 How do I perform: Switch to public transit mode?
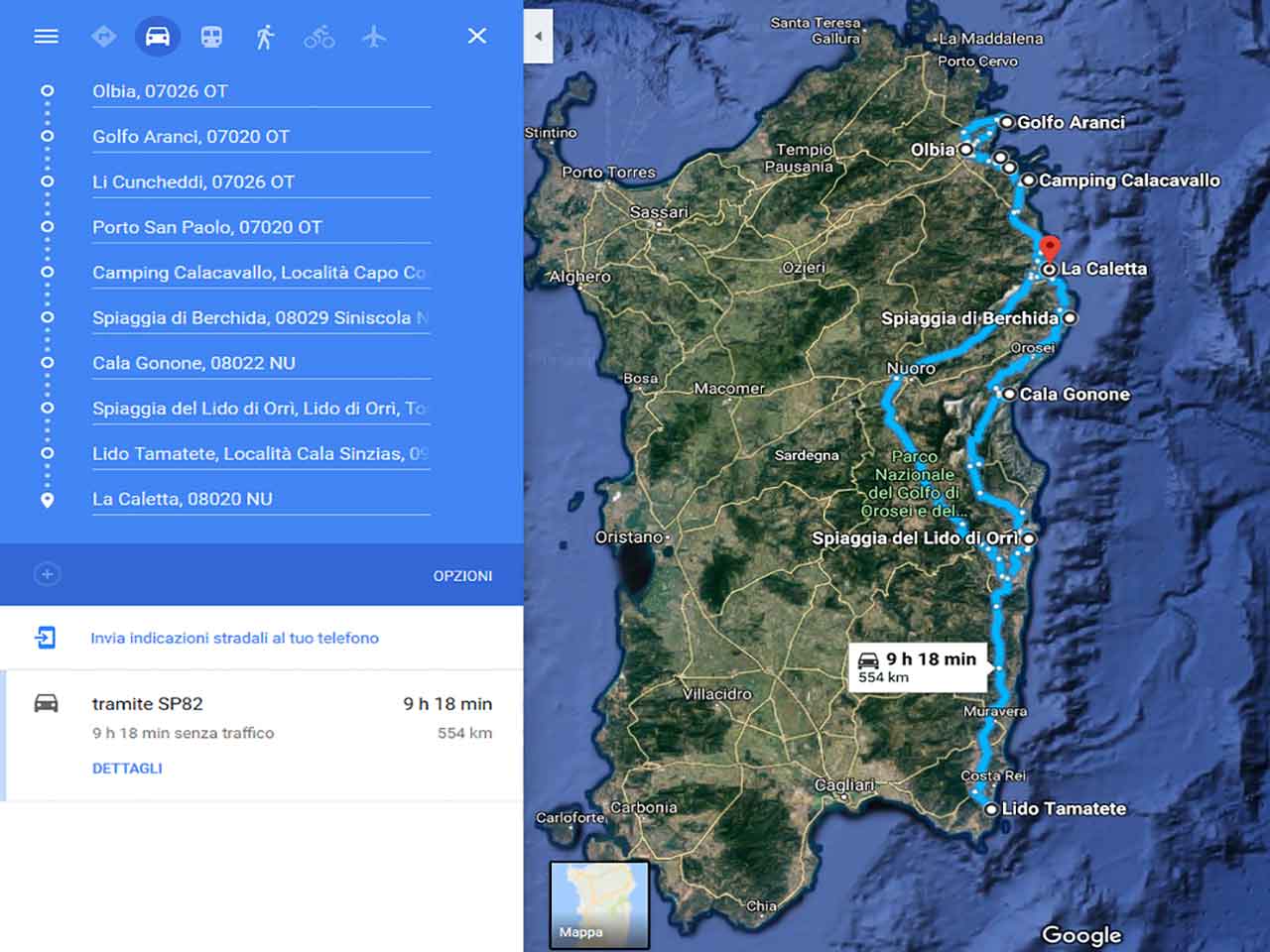(211, 37)
